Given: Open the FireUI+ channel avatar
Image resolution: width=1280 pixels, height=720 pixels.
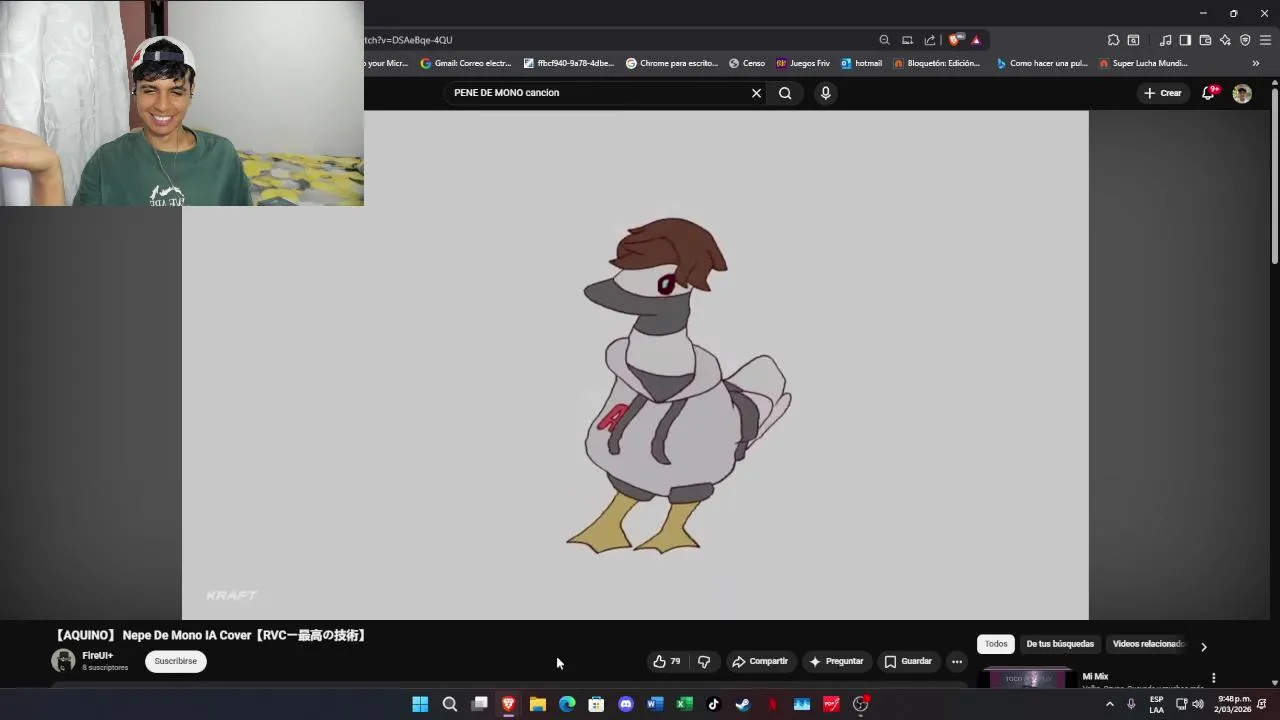Looking at the screenshot, I should click(63, 661).
